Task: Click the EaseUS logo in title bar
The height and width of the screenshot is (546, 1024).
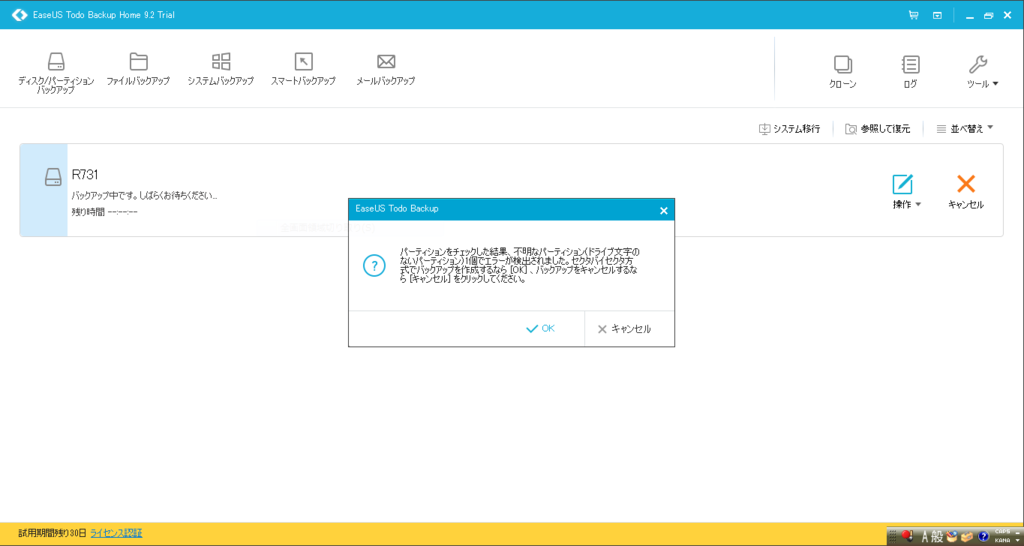Action: coord(20,14)
